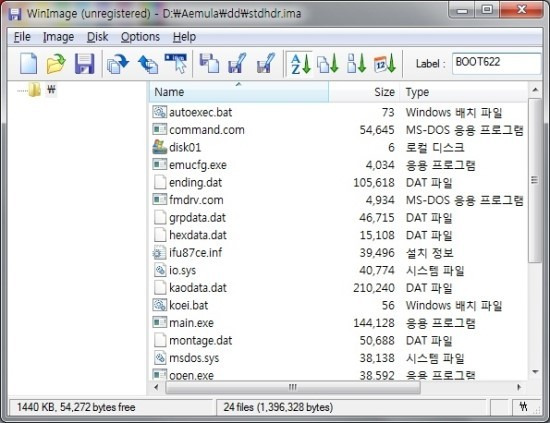Sort files by size icon
This screenshot has height=423, width=550.
coord(356,64)
